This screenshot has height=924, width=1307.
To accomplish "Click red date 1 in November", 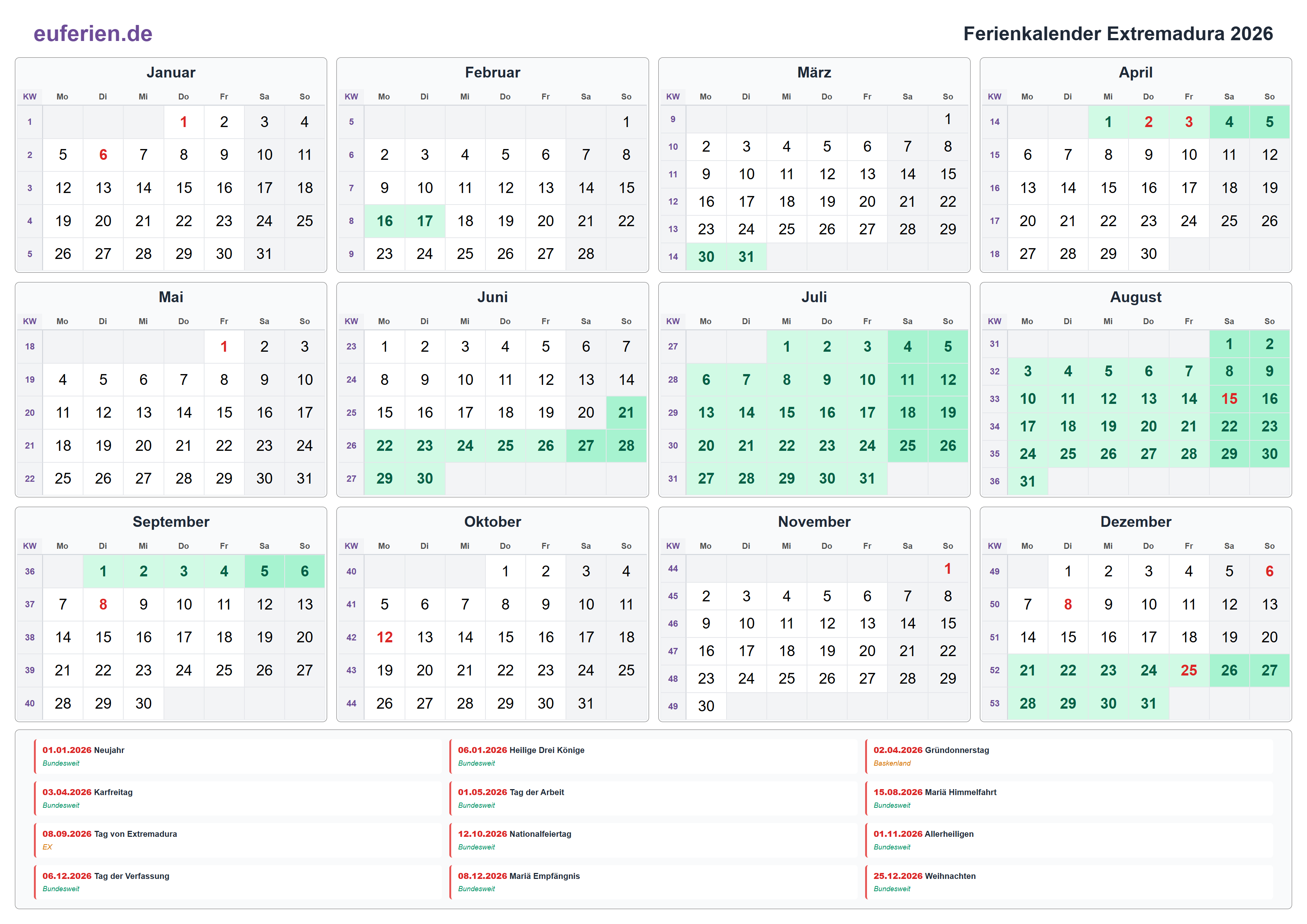I will pyautogui.click(x=948, y=569).
